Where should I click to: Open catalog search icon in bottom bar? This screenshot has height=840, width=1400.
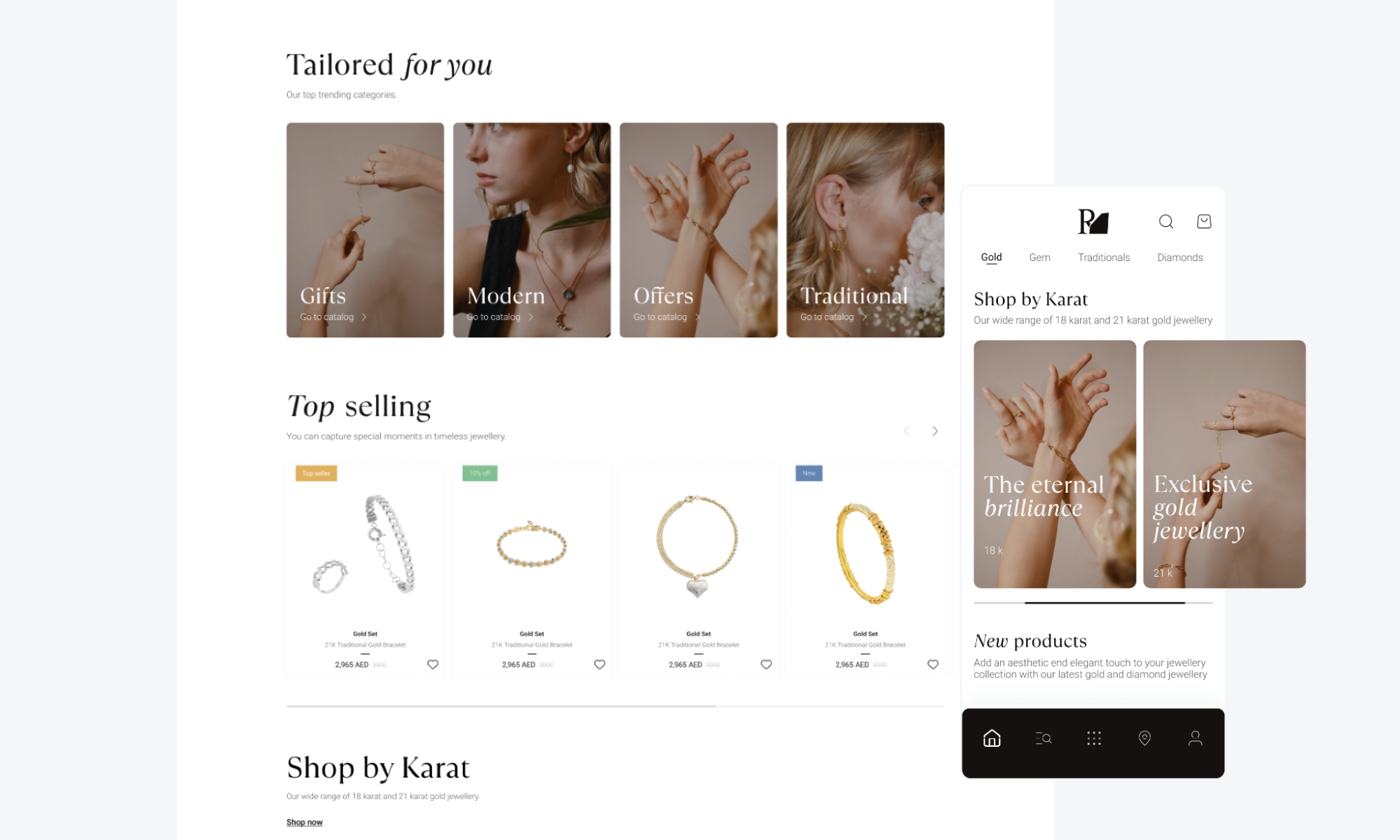click(1043, 738)
